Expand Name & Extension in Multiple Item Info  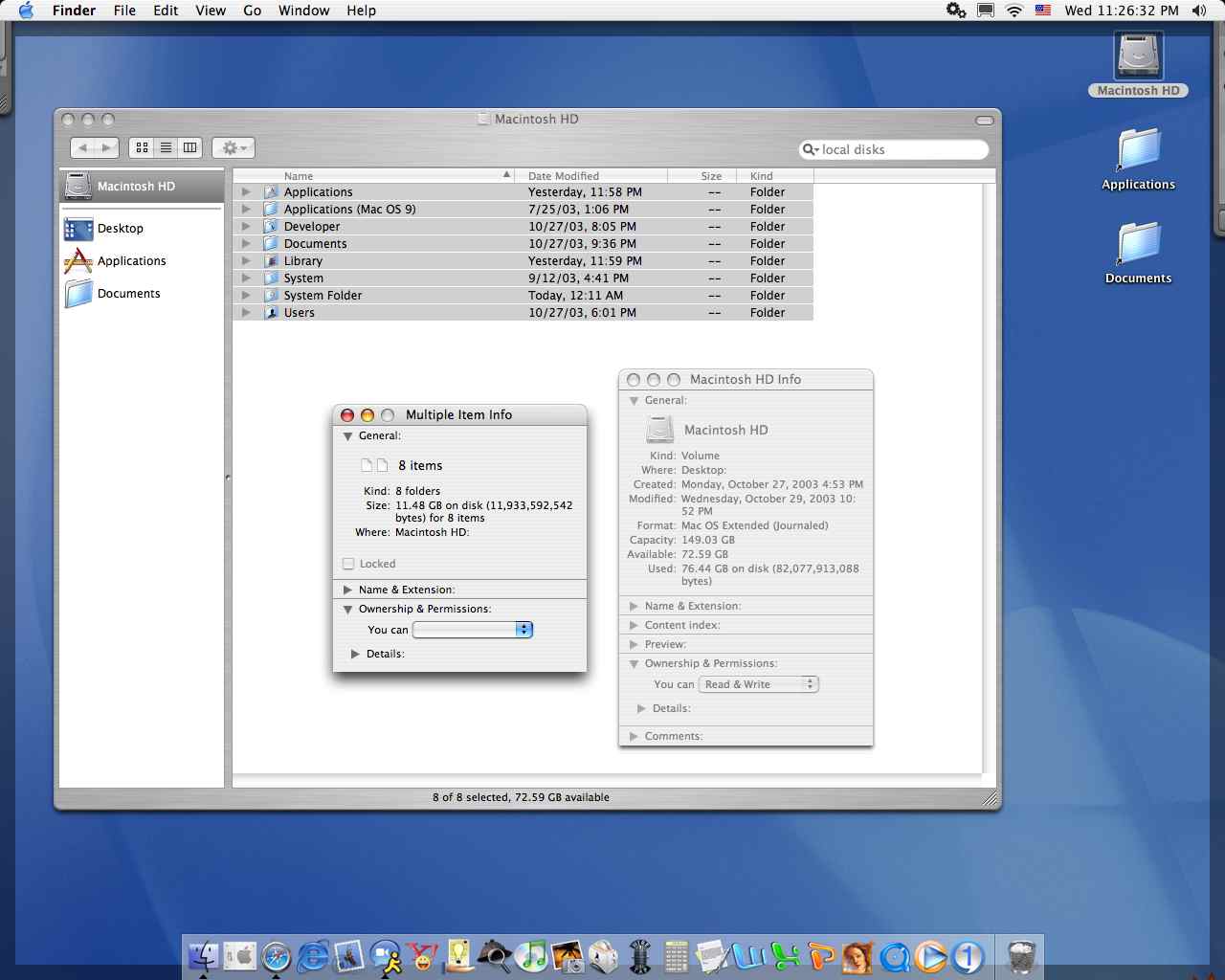click(348, 590)
